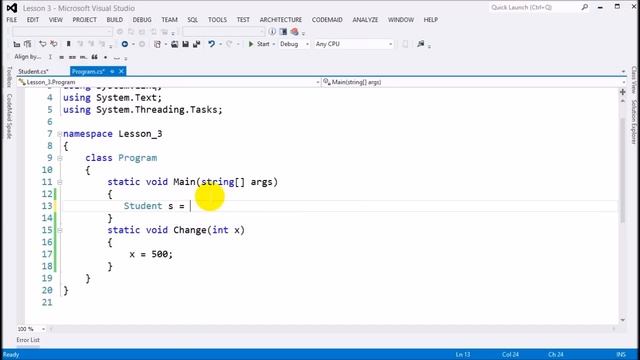Click the INS indicator in status bar
This screenshot has width=640, height=360.
[621, 354]
